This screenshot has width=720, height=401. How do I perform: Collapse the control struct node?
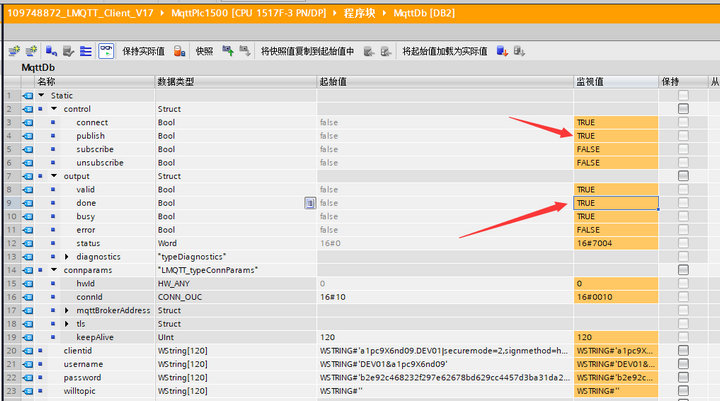point(54,109)
